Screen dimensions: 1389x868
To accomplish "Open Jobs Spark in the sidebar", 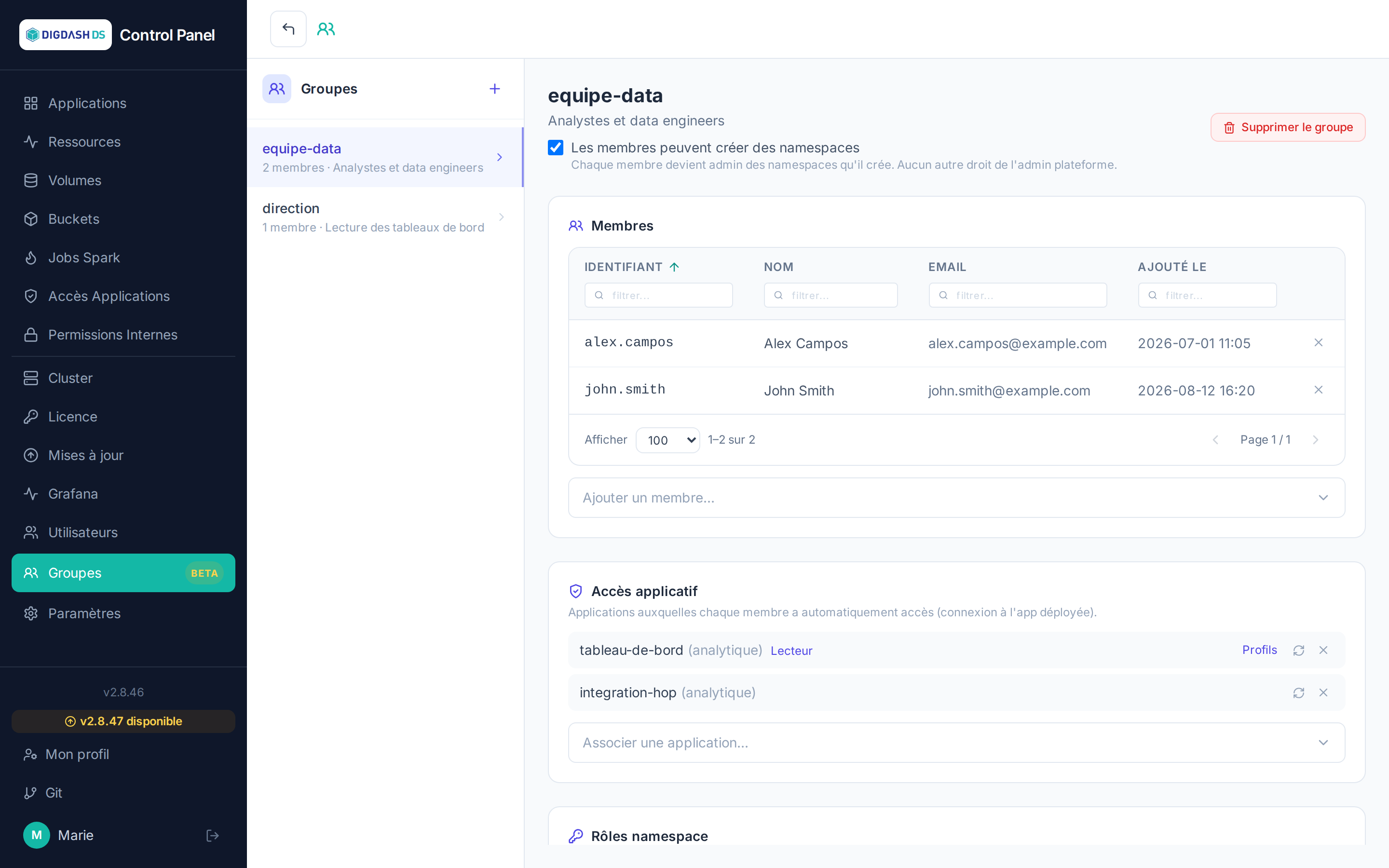I will (x=123, y=258).
